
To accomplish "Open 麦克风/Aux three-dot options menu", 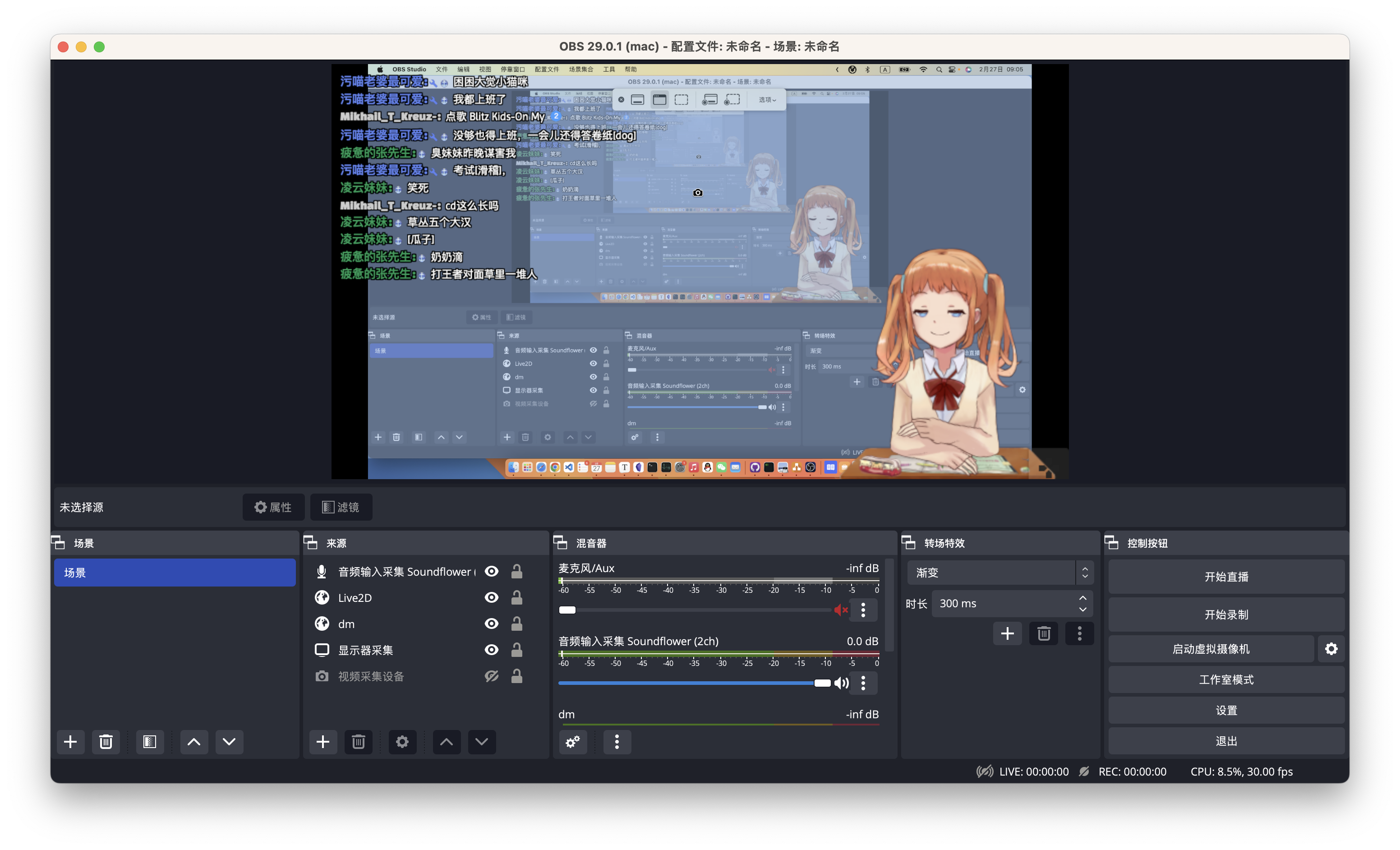I will (x=863, y=610).
